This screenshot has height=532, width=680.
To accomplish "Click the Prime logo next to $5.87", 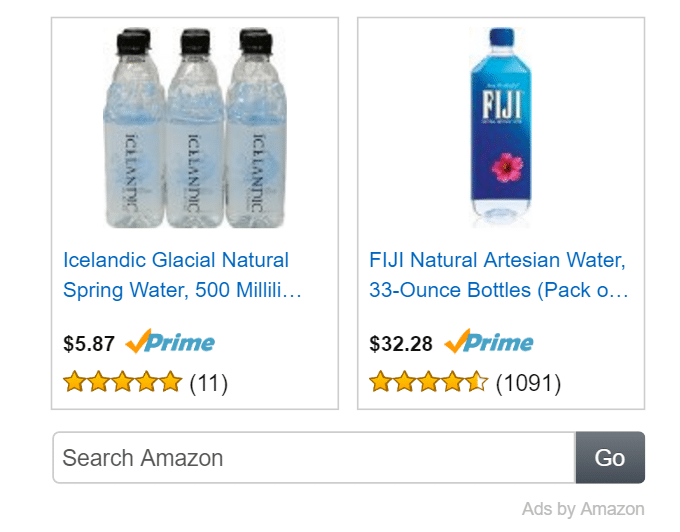I will [x=170, y=341].
